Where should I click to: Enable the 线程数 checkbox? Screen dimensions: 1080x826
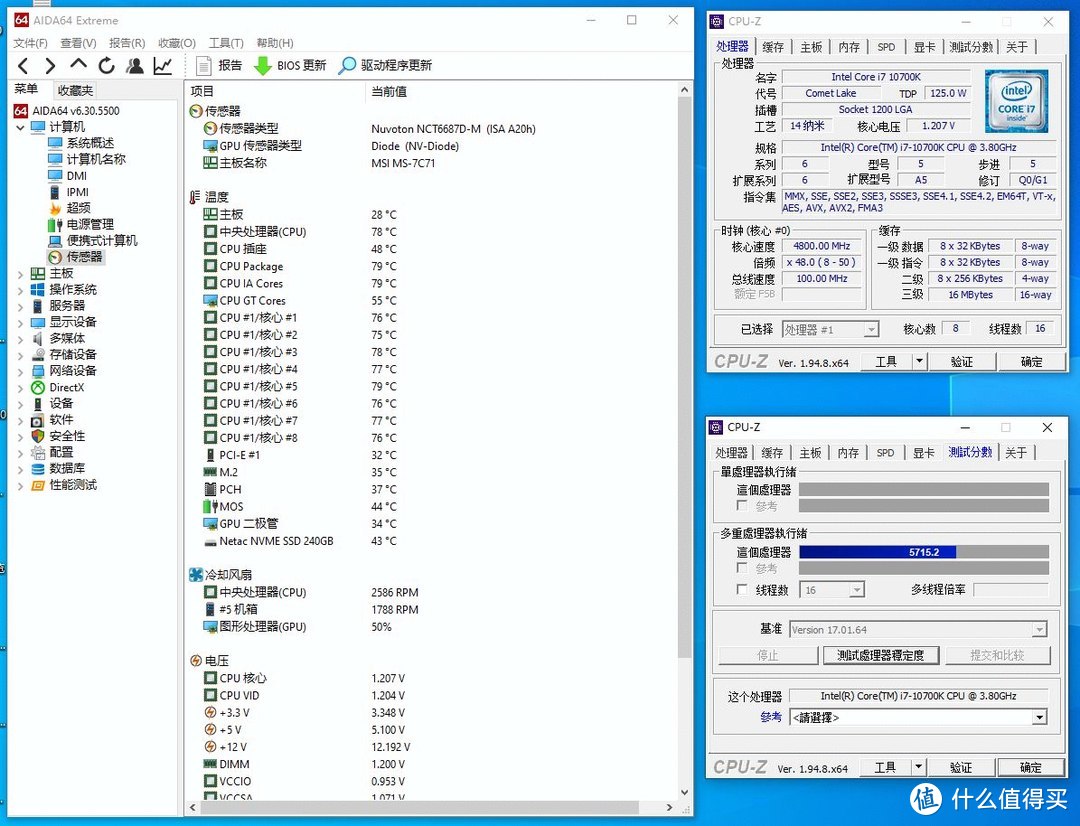click(x=742, y=590)
